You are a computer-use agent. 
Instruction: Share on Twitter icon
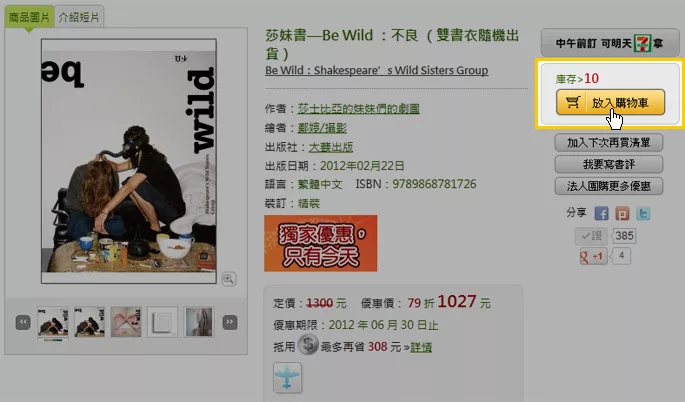coord(643,213)
